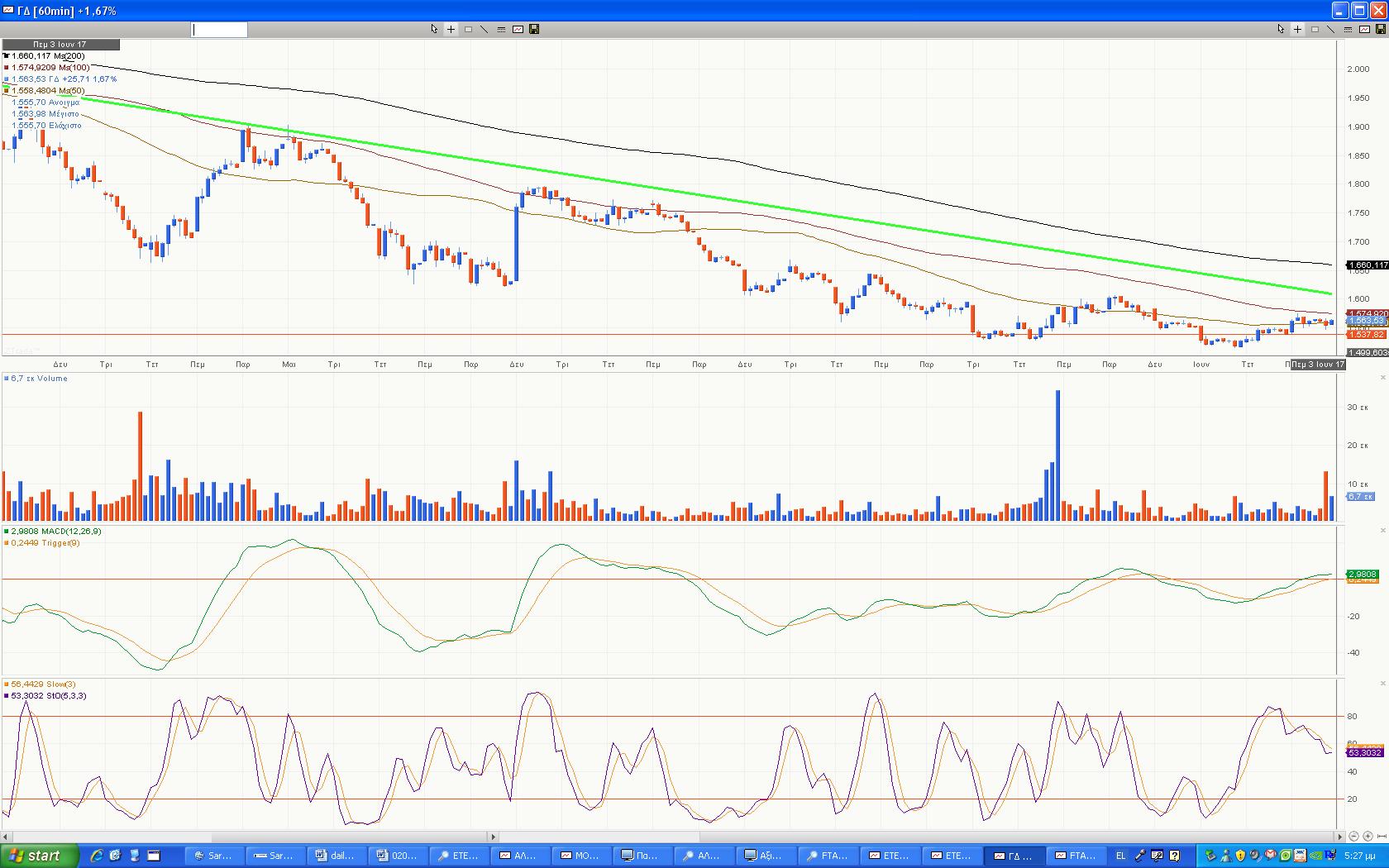Switch to the Αξι... taskbar window

767,856
